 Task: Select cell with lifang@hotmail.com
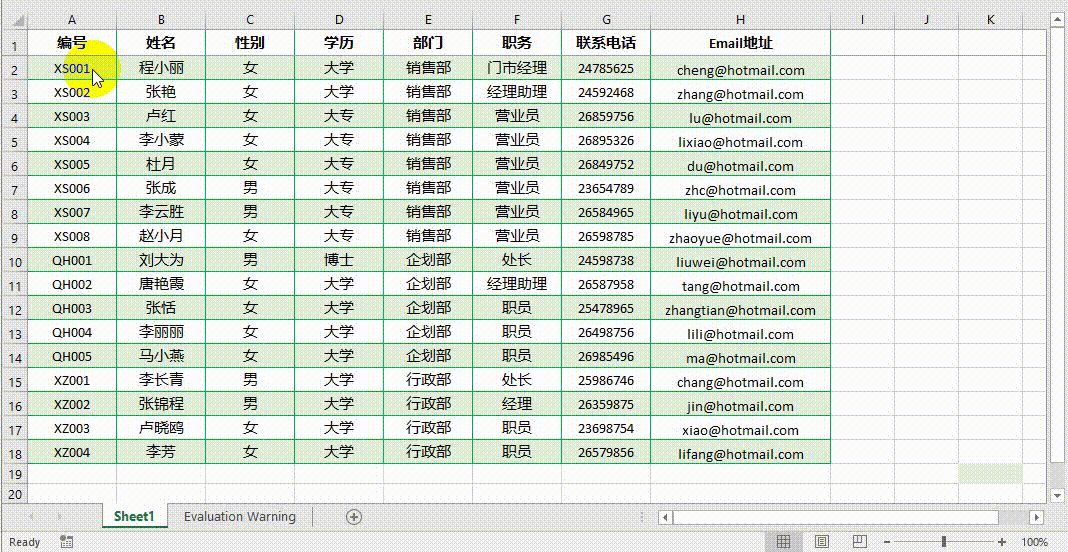coord(740,453)
